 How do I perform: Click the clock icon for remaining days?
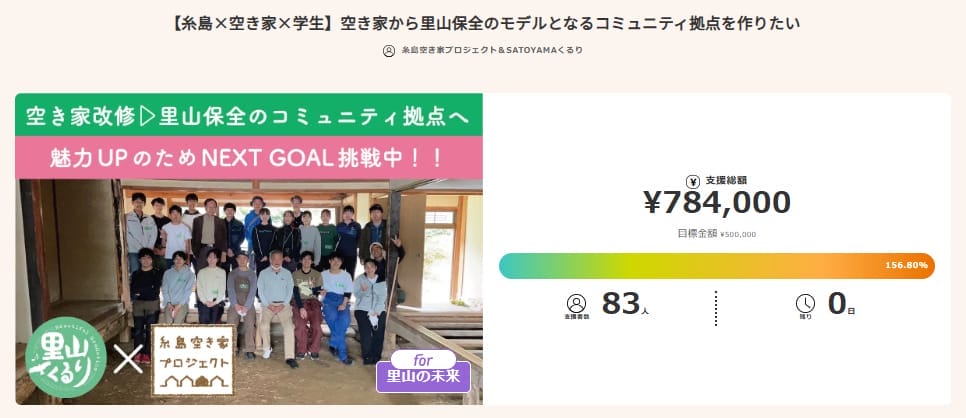tap(805, 303)
